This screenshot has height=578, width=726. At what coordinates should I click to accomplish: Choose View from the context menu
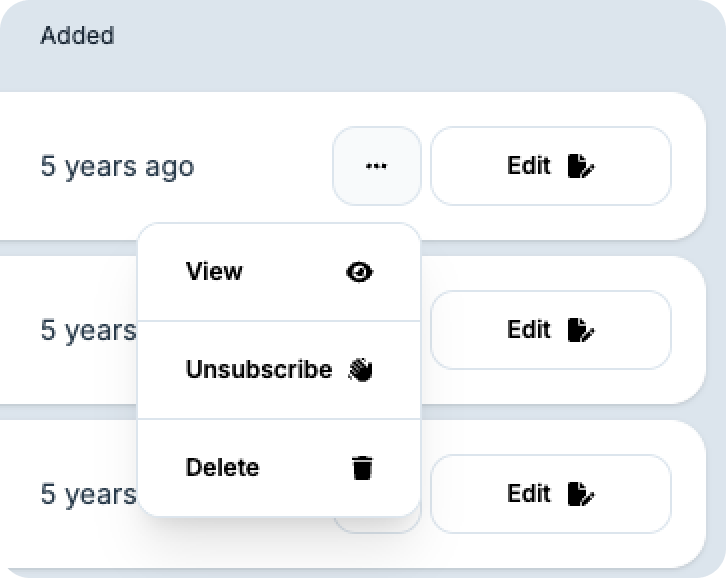click(x=279, y=272)
